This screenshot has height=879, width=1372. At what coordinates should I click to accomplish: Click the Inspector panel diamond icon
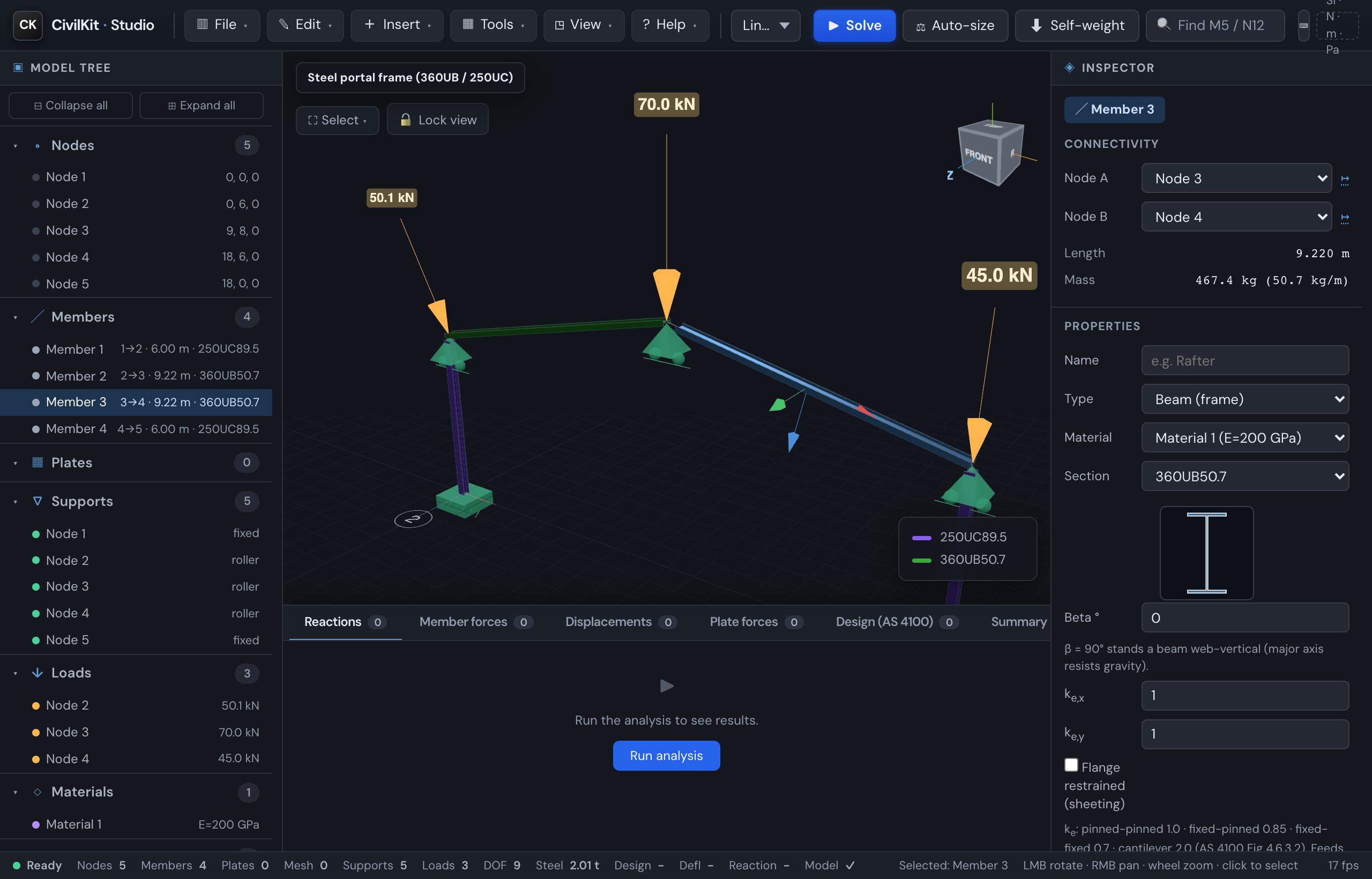(1070, 68)
